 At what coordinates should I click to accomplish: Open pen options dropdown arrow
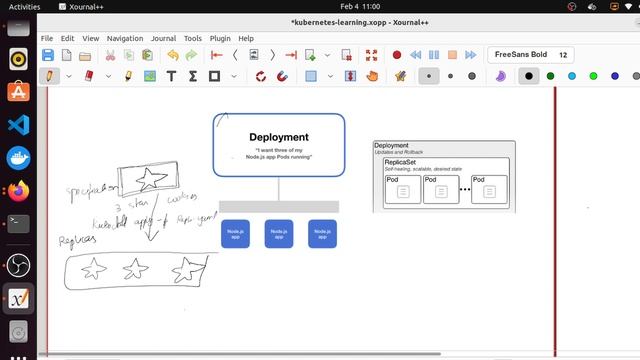point(69,76)
